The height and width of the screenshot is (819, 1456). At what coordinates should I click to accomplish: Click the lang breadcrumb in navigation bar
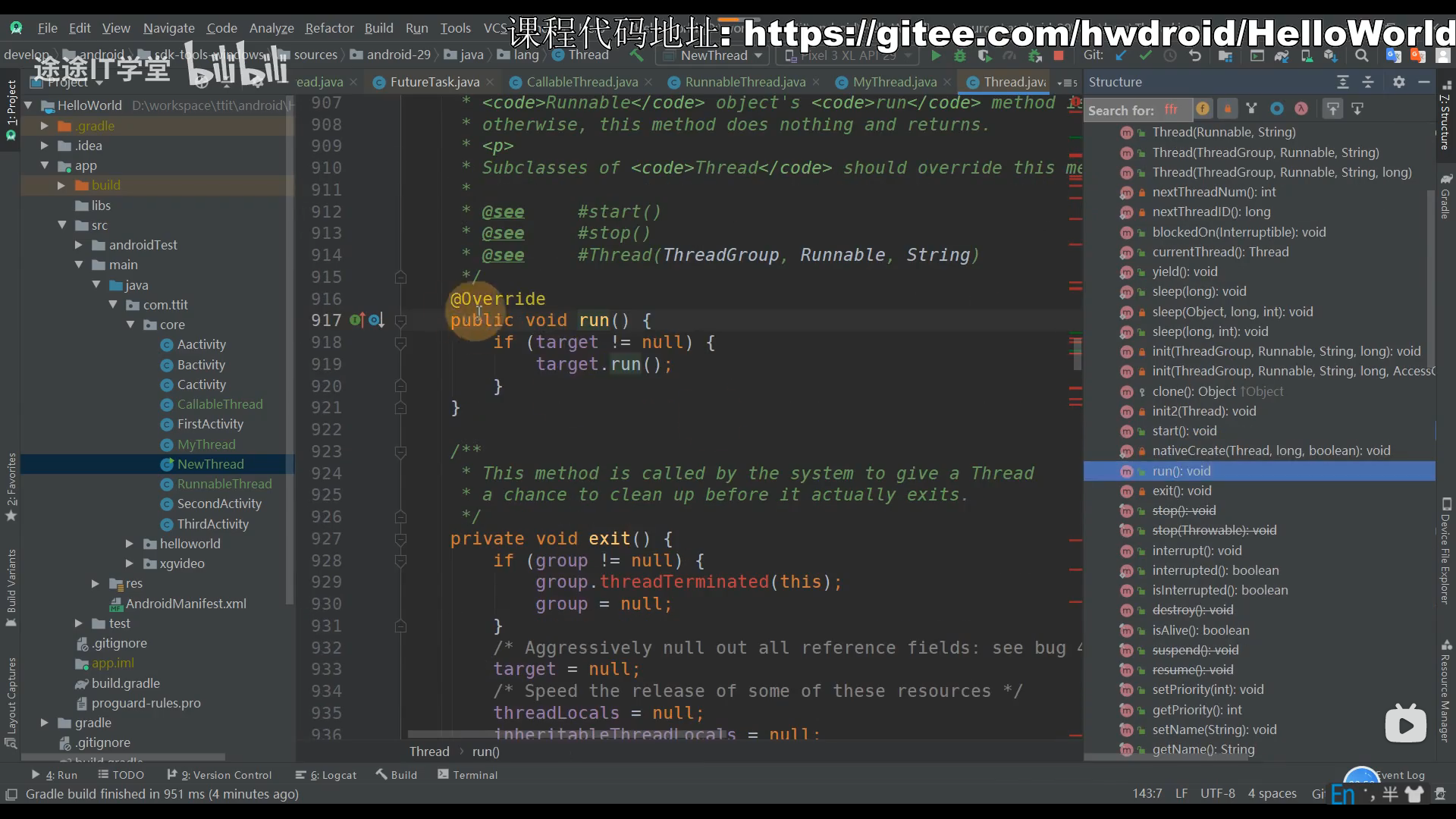(519, 55)
